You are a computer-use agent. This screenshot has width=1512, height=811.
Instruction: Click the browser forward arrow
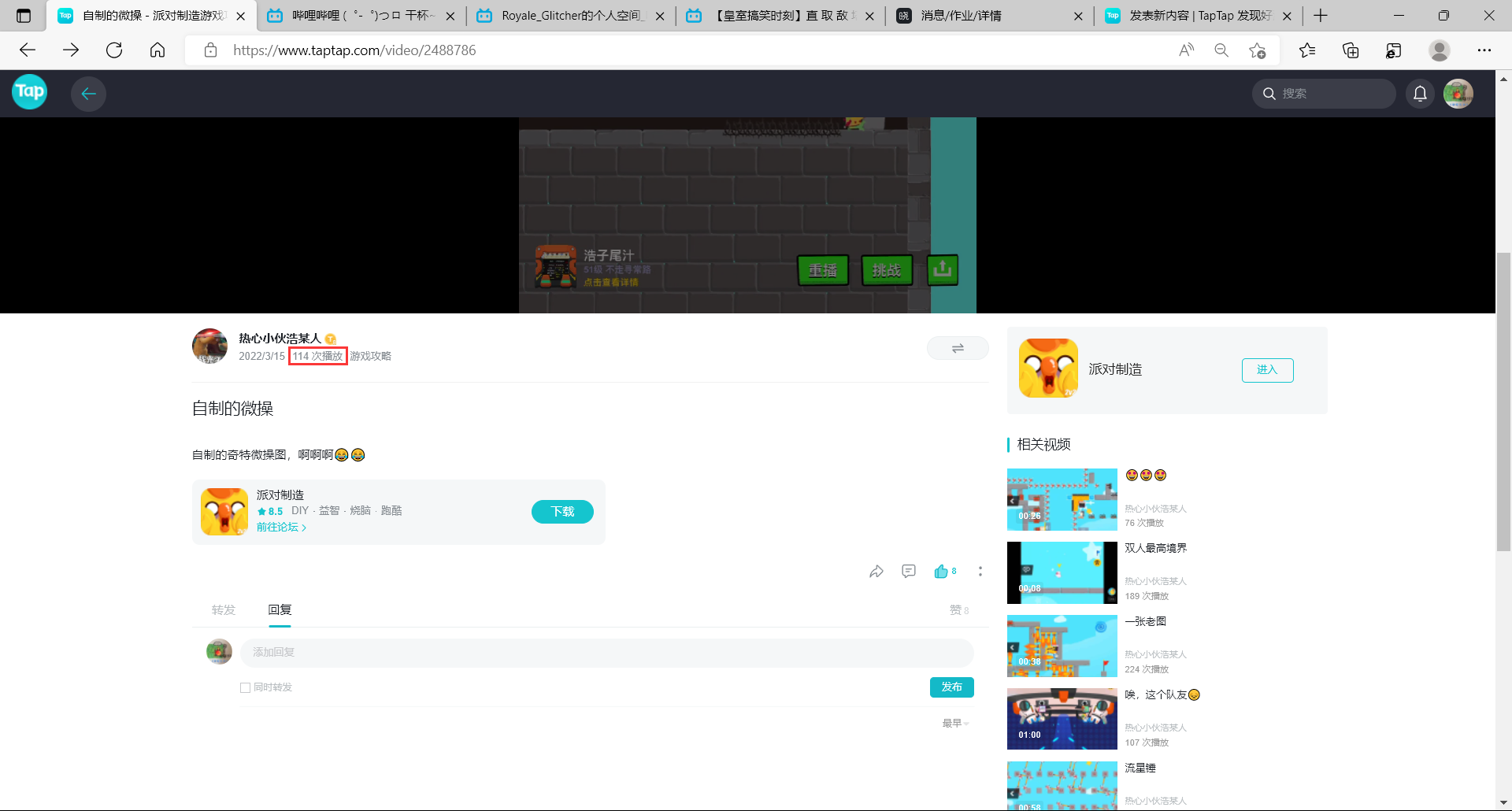click(x=71, y=50)
